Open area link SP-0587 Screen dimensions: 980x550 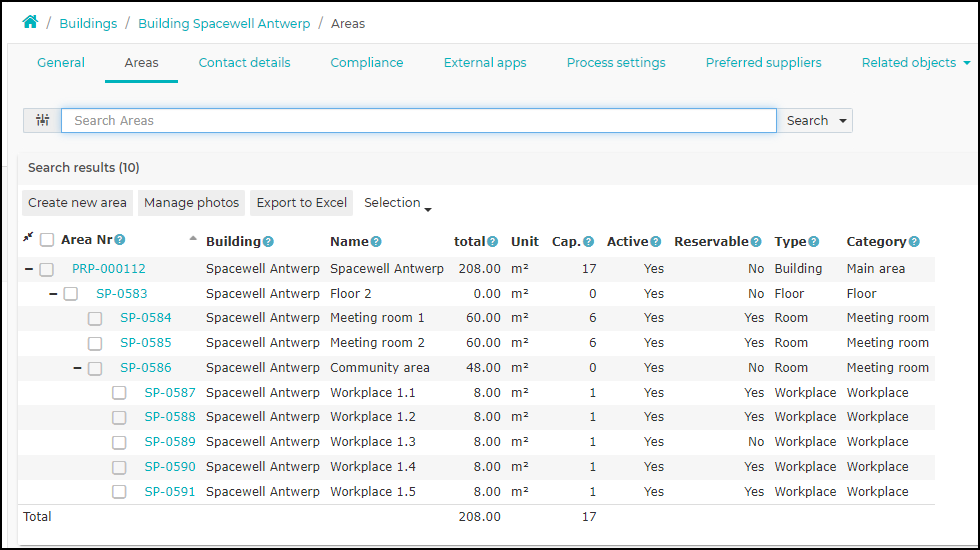coord(170,392)
